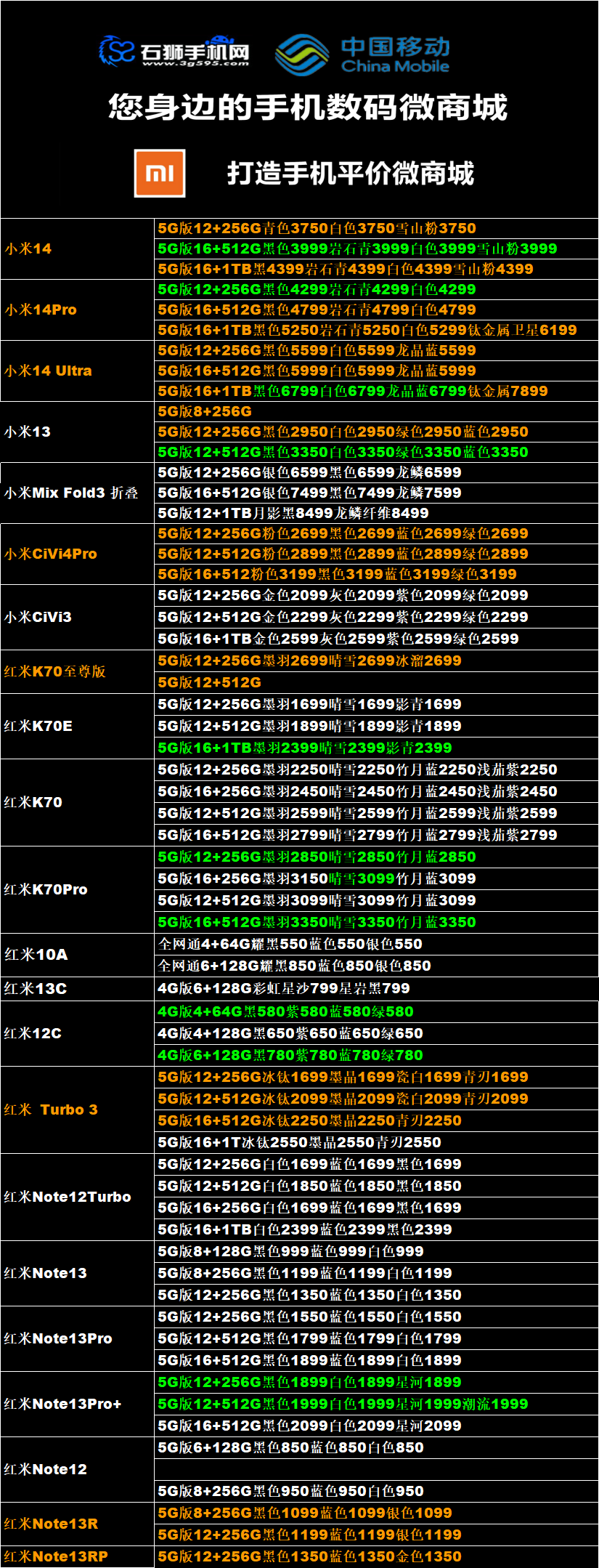Click the 小米13 model name cell

click(78, 432)
